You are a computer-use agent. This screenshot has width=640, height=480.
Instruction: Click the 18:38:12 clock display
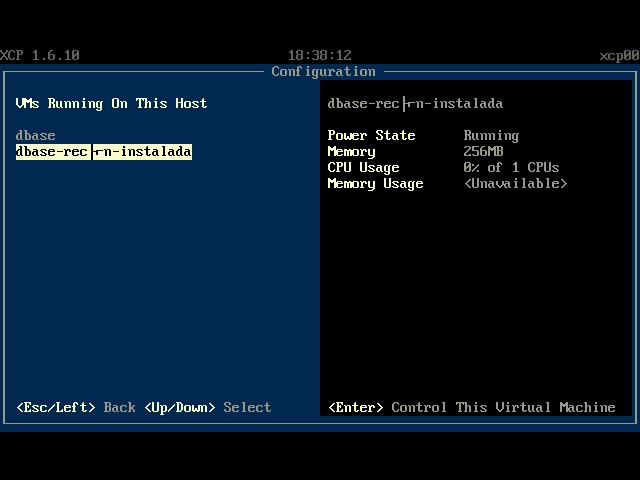tap(320, 55)
